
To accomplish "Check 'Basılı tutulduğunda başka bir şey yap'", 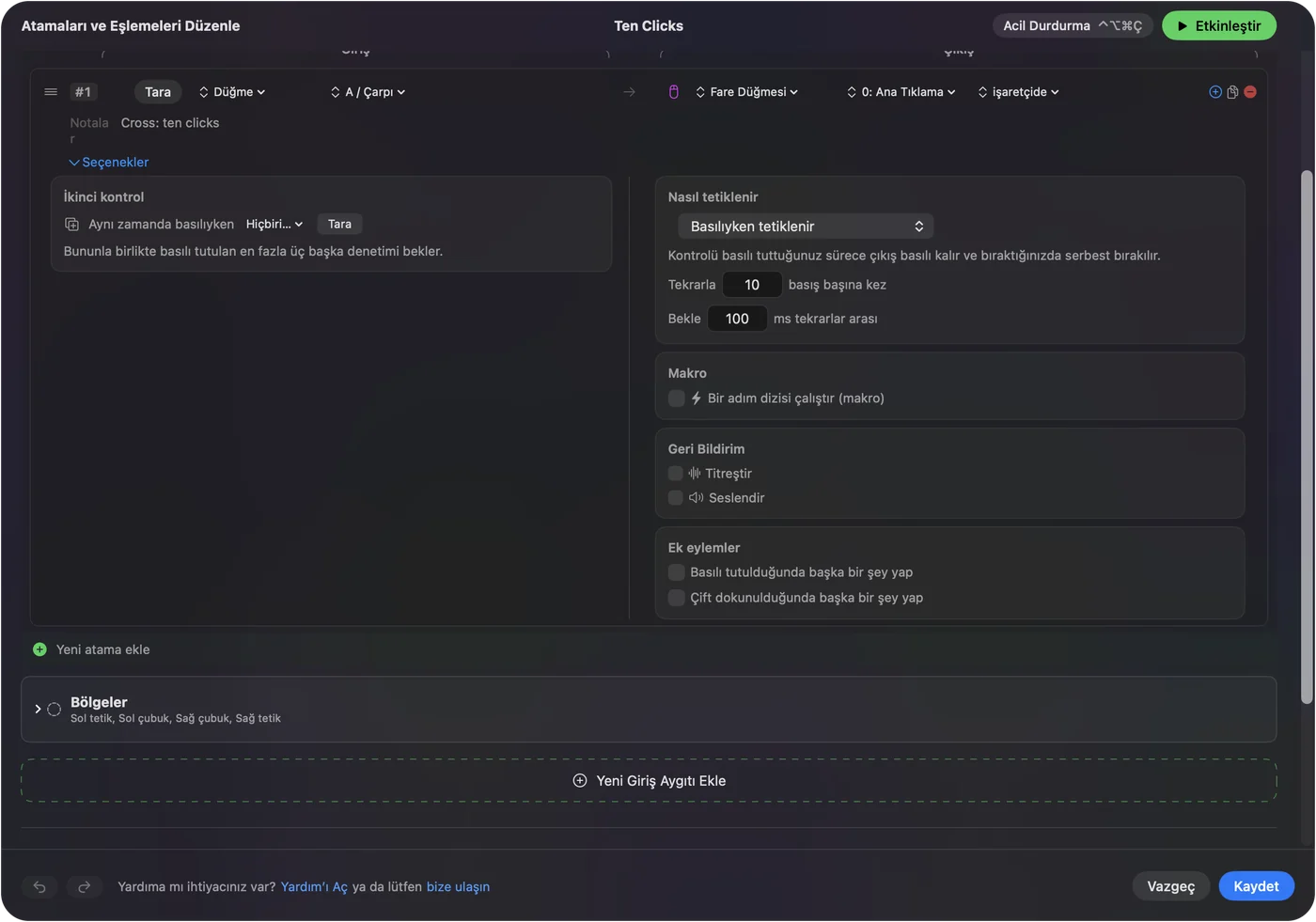I will (x=676, y=572).
